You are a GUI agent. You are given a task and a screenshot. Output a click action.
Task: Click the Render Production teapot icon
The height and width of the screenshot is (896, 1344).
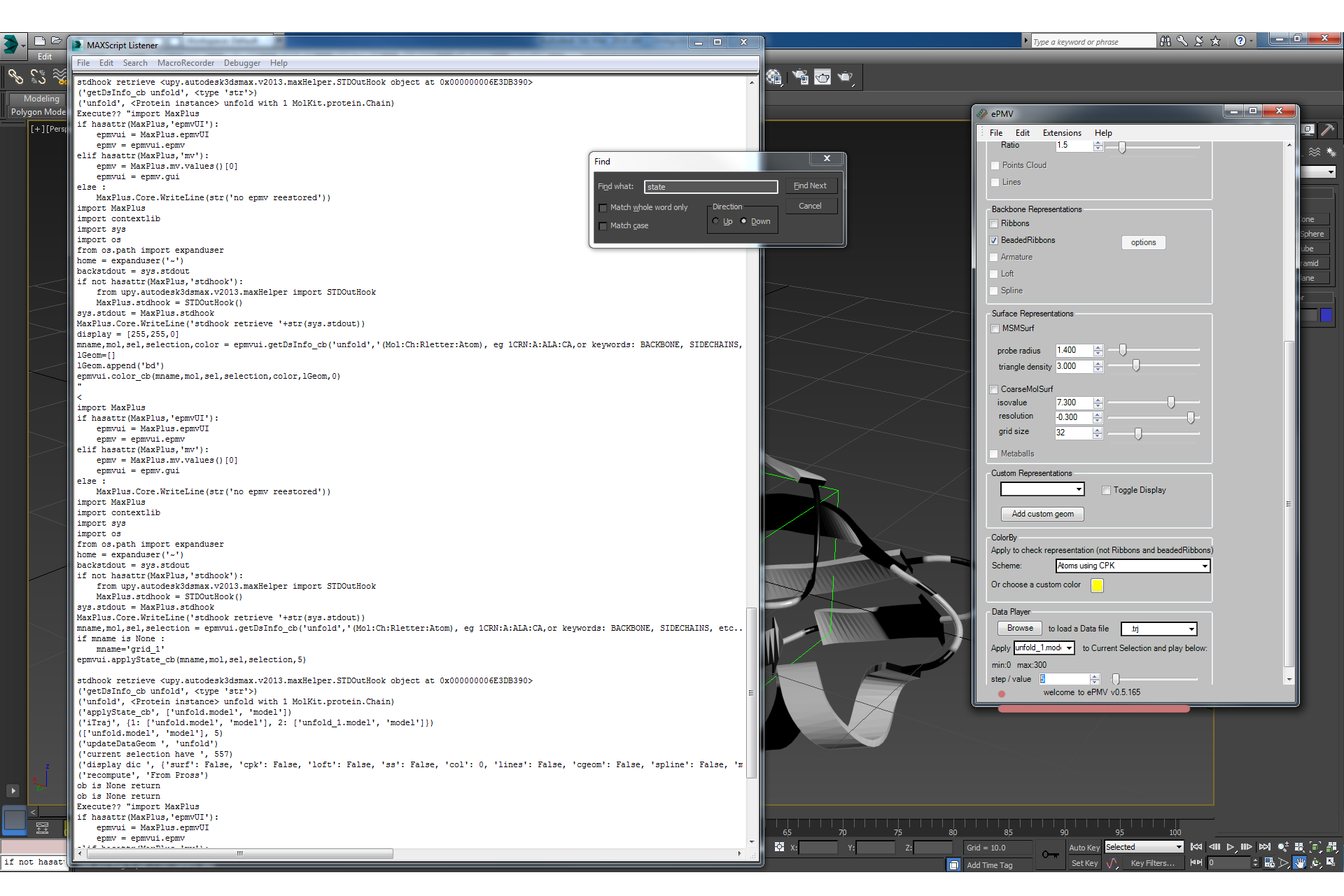[845, 77]
